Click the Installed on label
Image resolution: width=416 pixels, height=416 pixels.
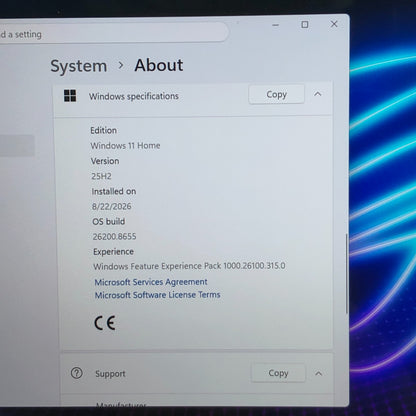114,191
